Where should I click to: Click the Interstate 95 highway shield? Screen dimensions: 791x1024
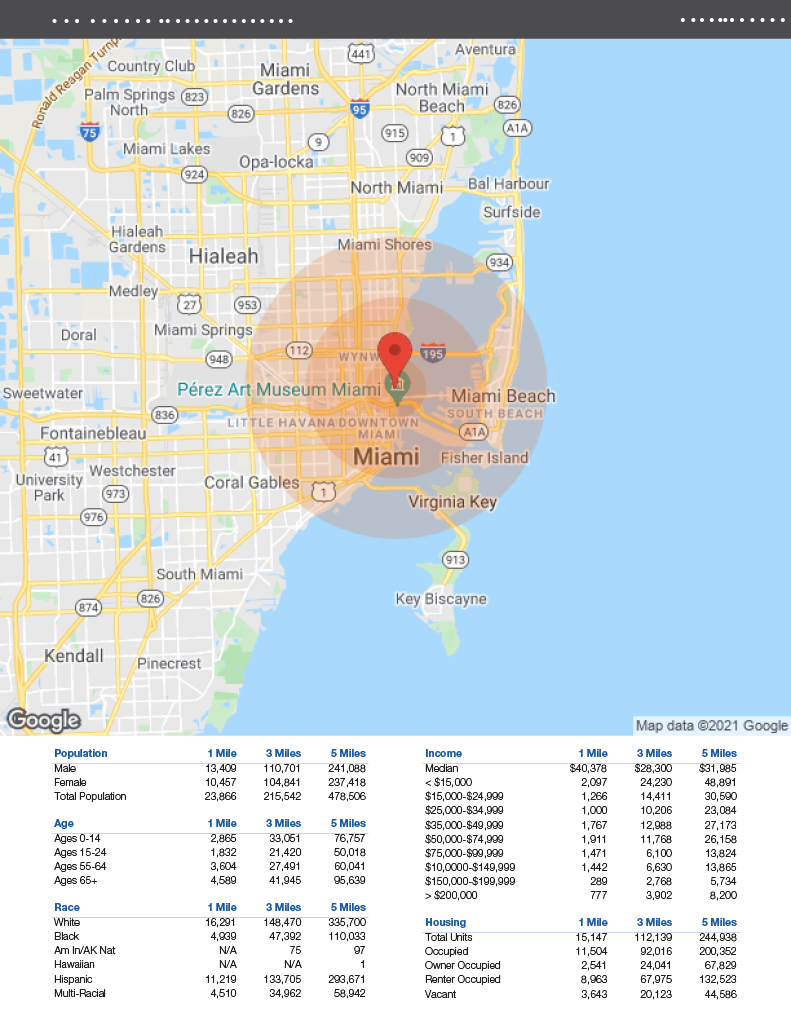coord(360,110)
